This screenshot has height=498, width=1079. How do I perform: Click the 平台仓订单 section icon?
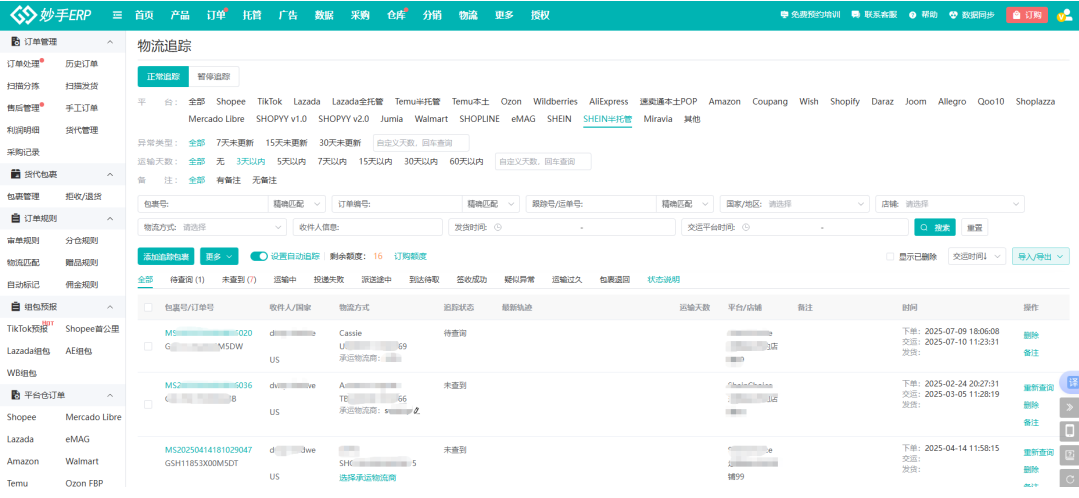[x=16, y=395]
